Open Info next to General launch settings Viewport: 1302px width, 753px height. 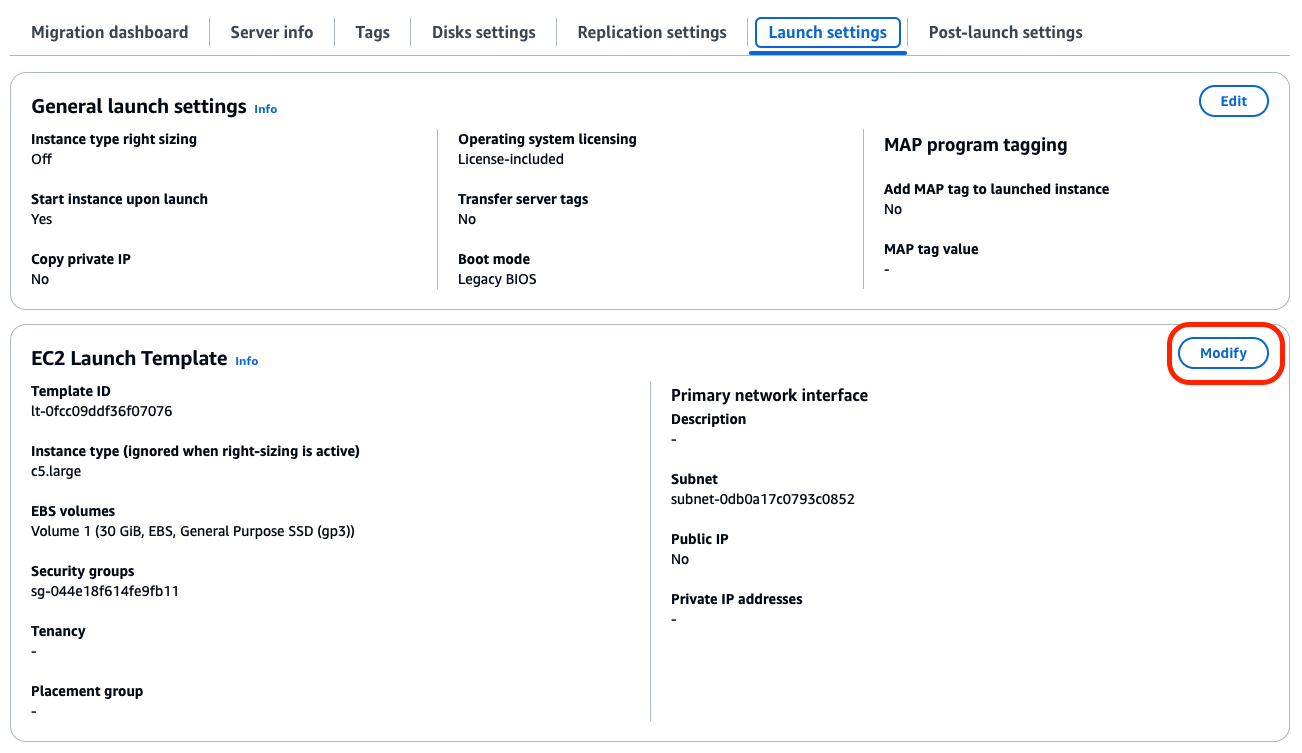(265, 108)
